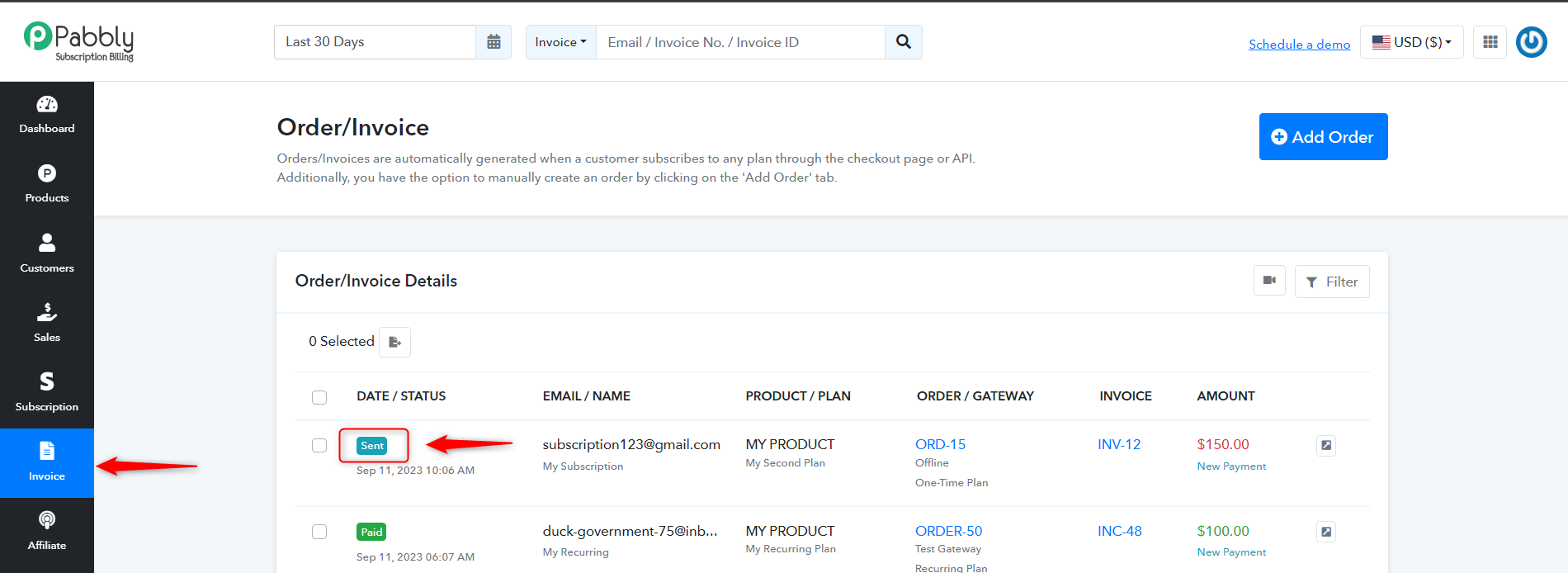Click the magnifier search button

click(x=904, y=42)
